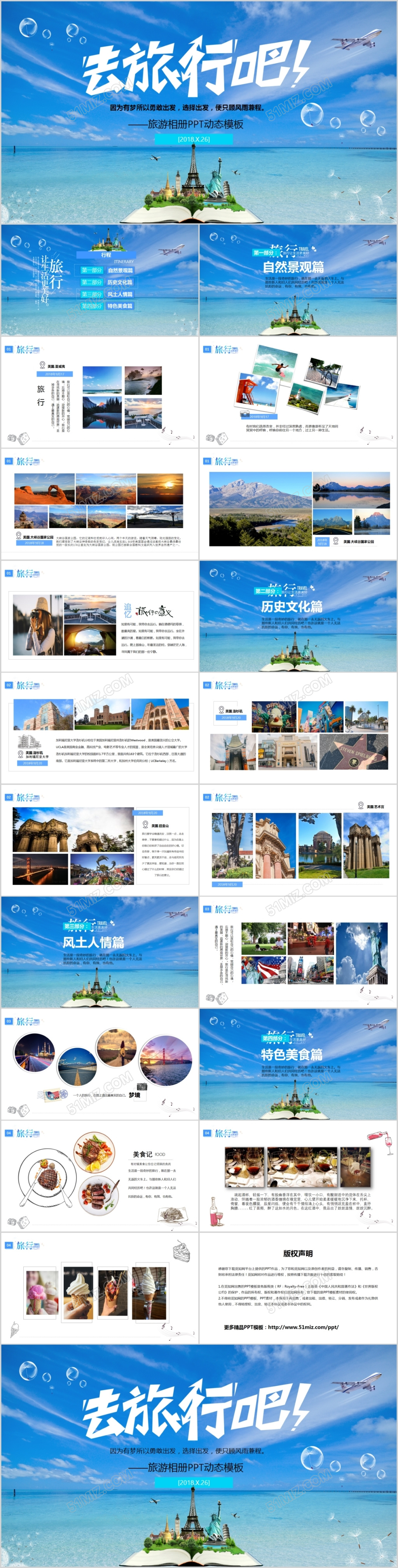The width and height of the screenshot is (398, 1568).
Task: Click the 行程 header box on itinerary slide
Action: [x=106, y=255]
